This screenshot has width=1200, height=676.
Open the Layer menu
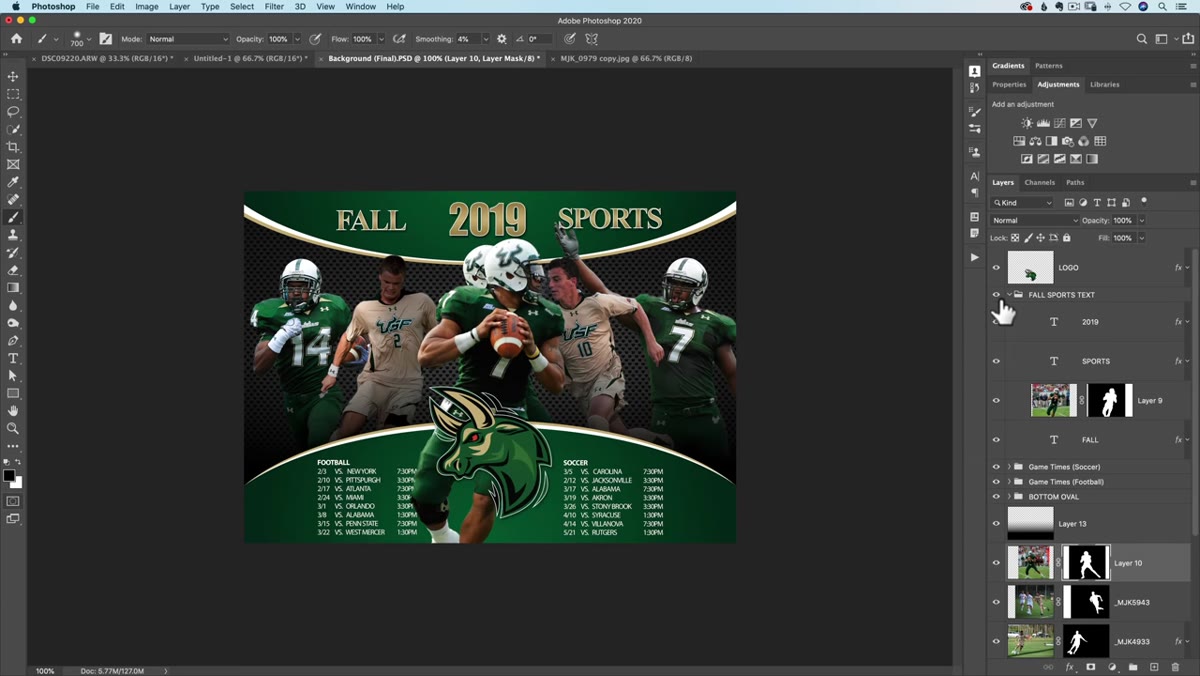pos(179,6)
